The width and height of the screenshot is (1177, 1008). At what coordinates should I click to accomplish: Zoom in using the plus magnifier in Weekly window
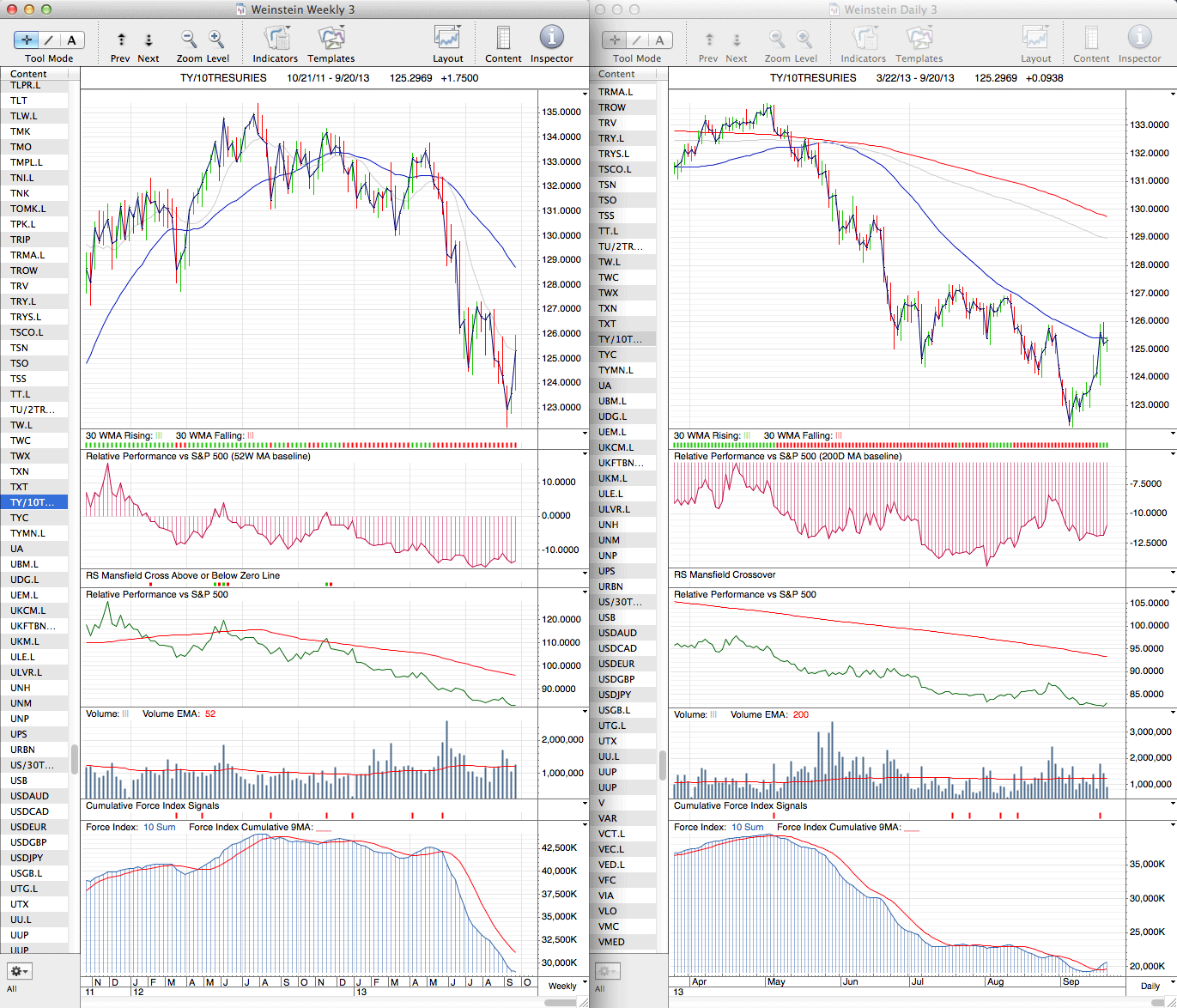(x=216, y=39)
